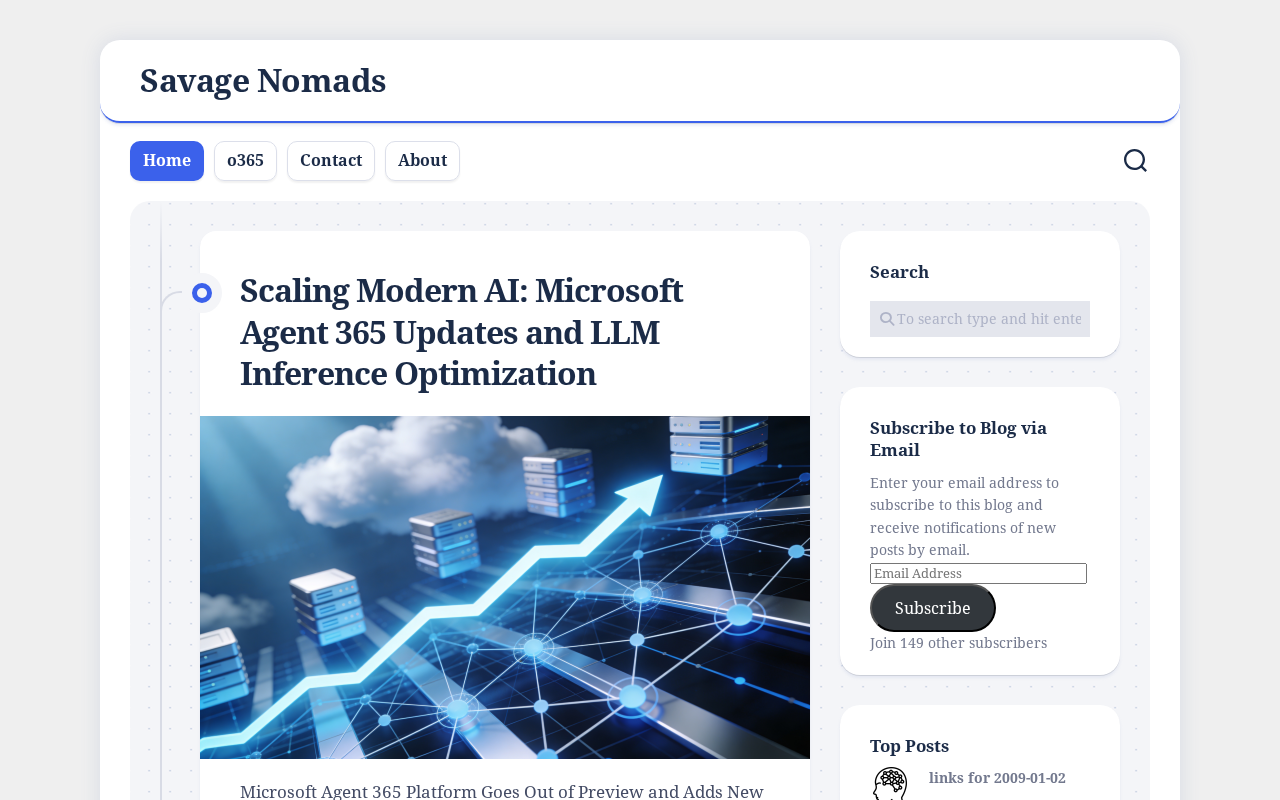Click the Subscribe button
Image resolution: width=1280 pixels, height=800 pixels.
tap(932, 608)
